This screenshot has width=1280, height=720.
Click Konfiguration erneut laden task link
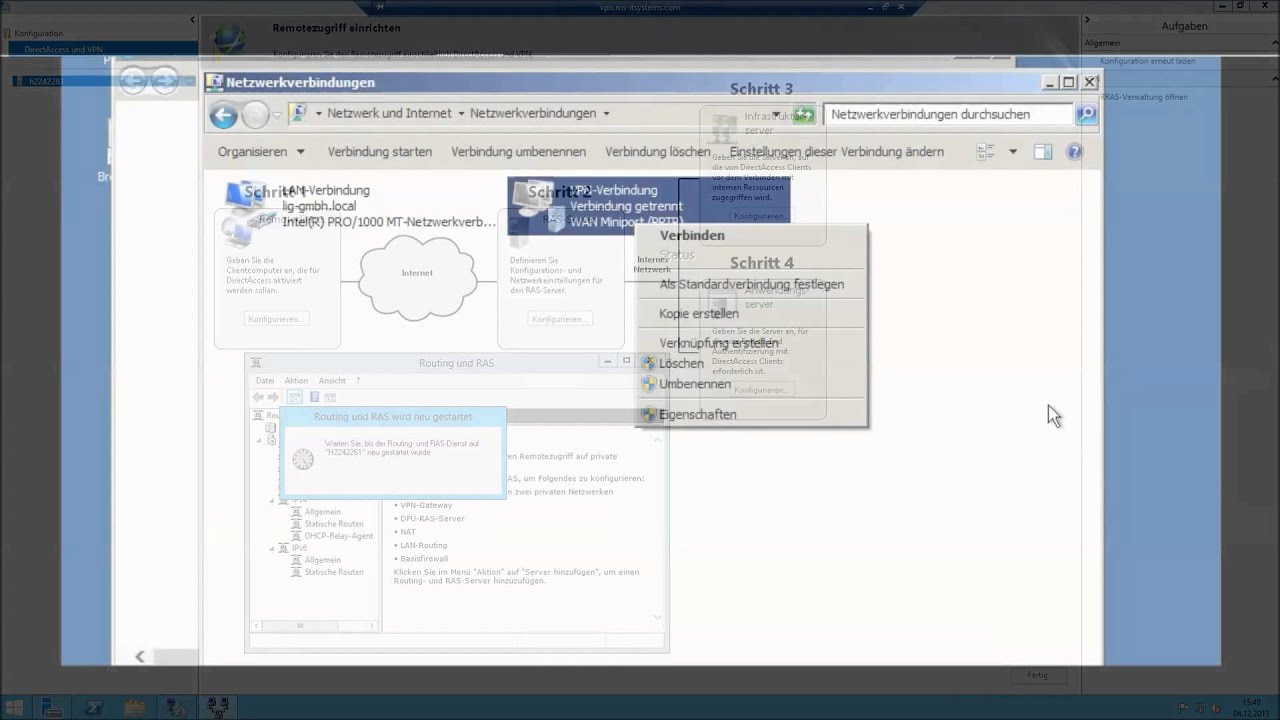pyautogui.click(x=1147, y=61)
